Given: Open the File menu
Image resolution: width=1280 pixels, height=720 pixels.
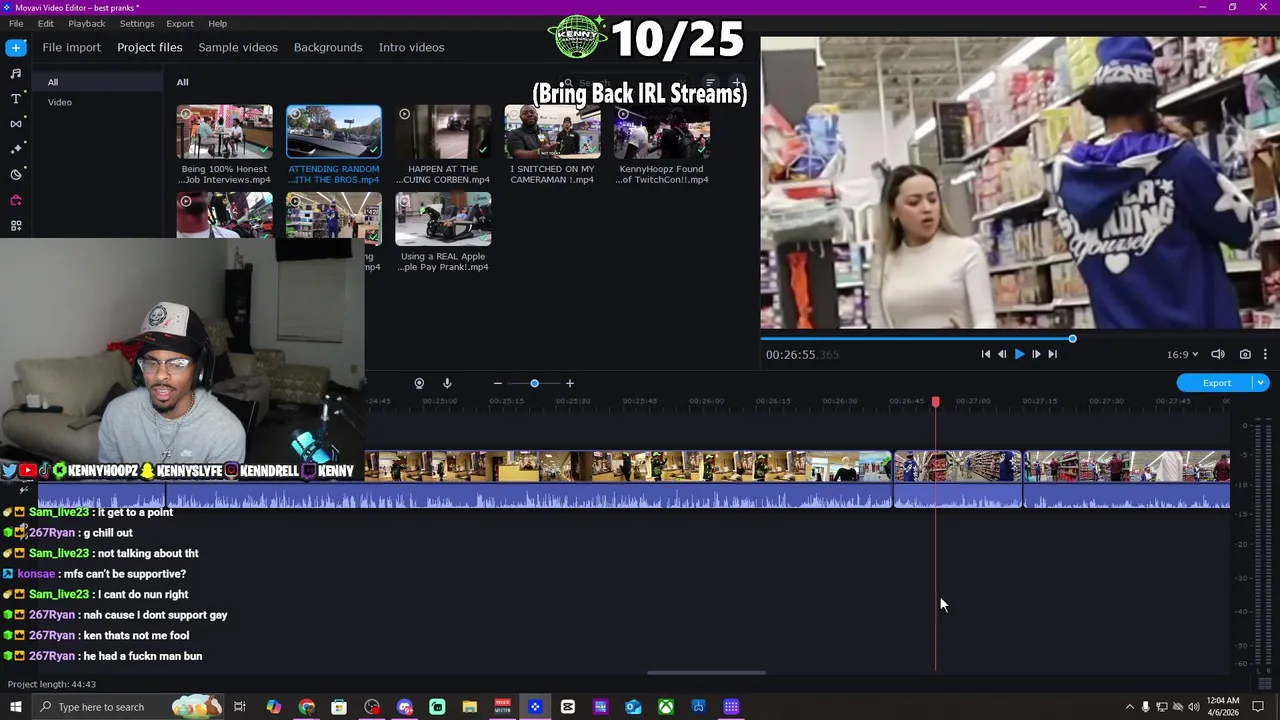Looking at the screenshot, I should [x=16, y=23].
